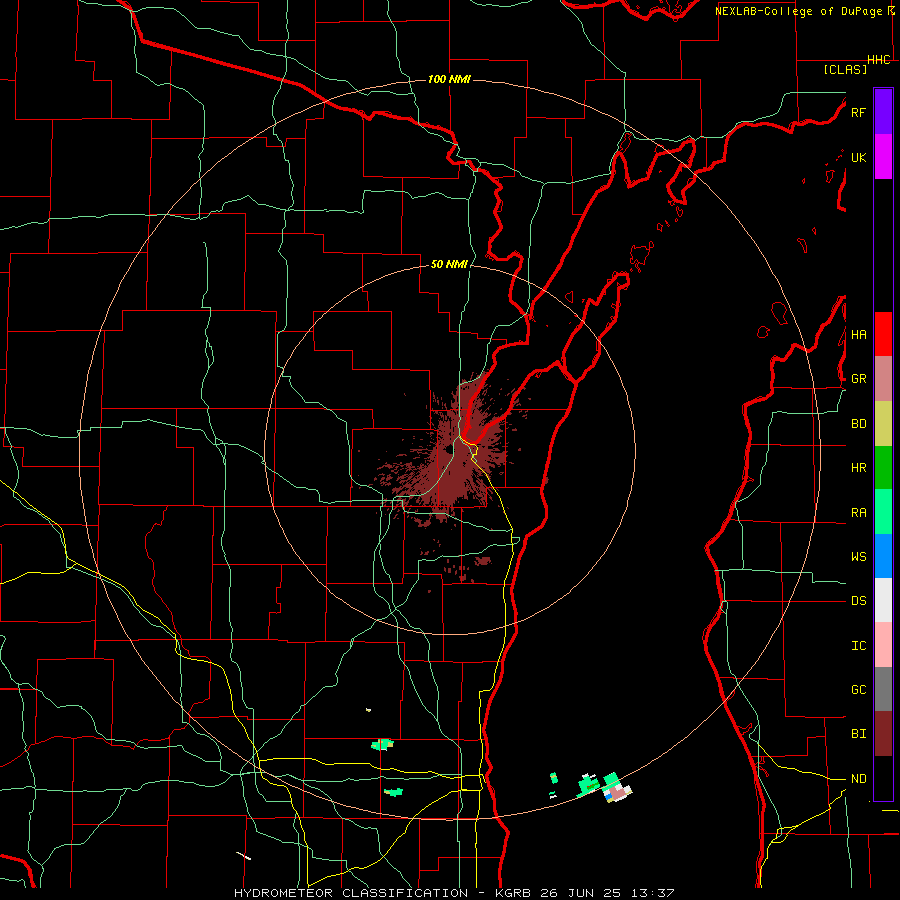Click the WS legend label
Viewport: 900px width, 900px height.
click(x=858, y=557)
